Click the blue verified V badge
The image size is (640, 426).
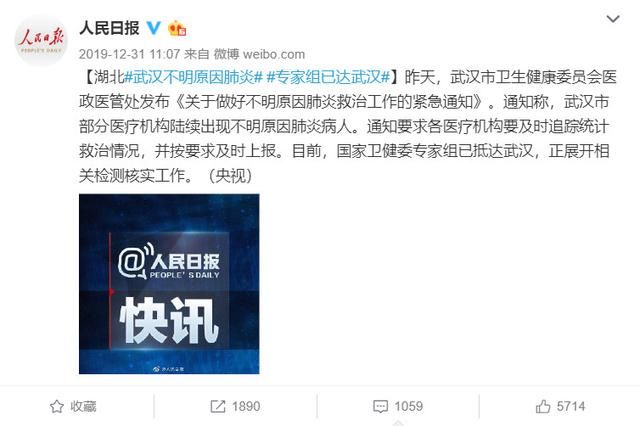coord(154,28)
